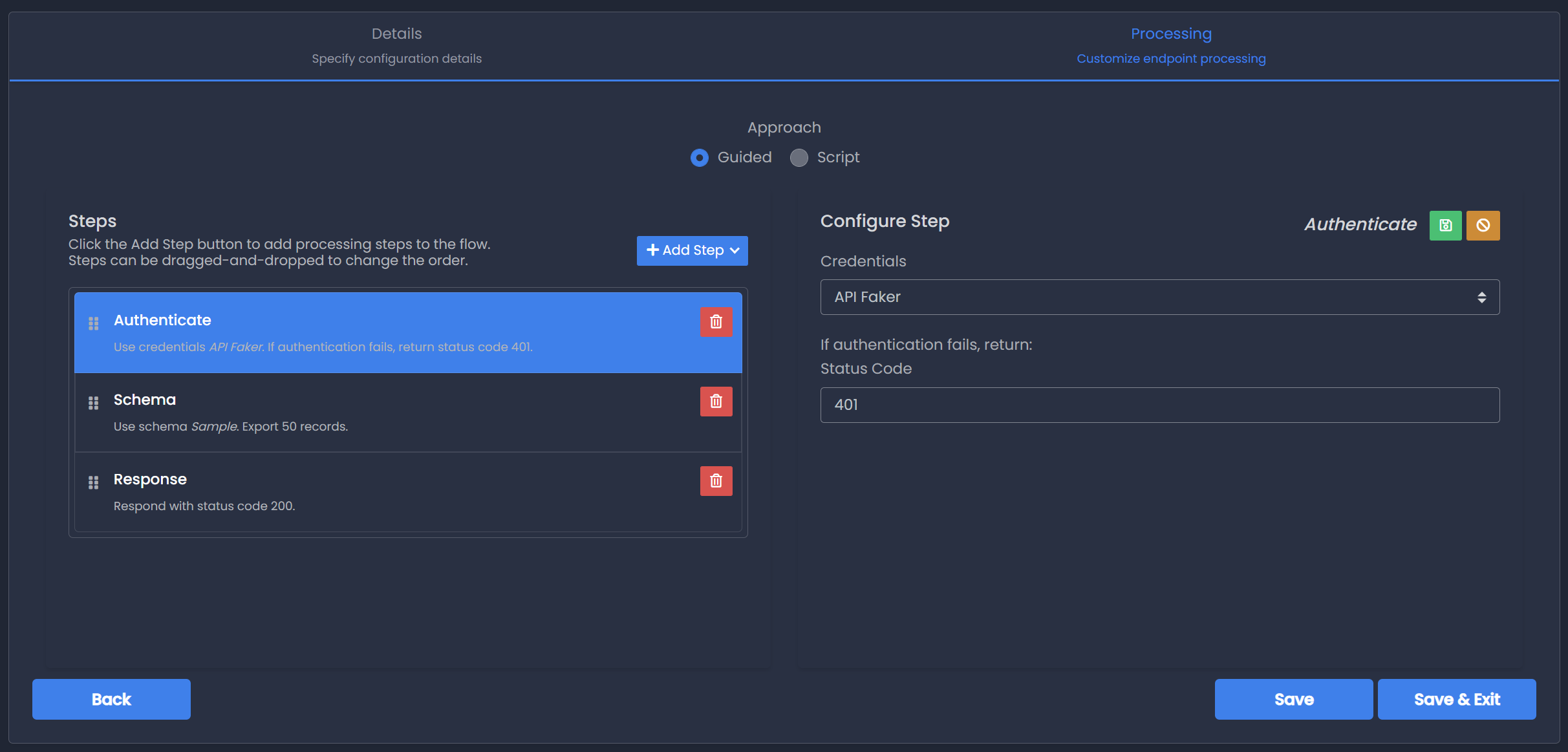Click orange cancel step icon
Screen dimensions: 1568x752
pos(1483,226)
